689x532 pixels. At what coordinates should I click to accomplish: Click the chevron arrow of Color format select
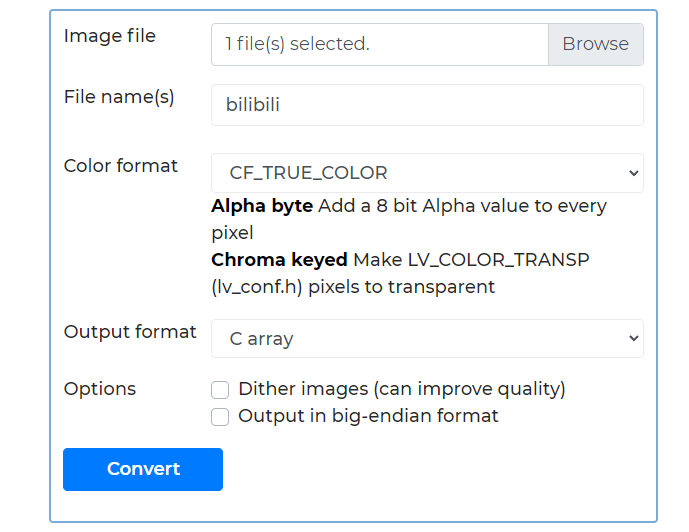click(x=632, y=173)
